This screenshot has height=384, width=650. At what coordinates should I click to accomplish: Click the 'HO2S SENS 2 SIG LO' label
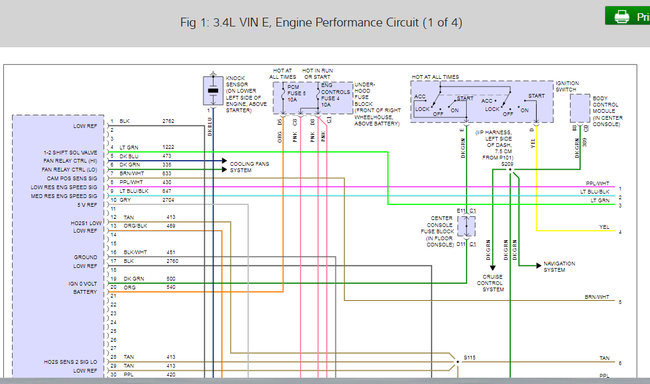point(70,362)
